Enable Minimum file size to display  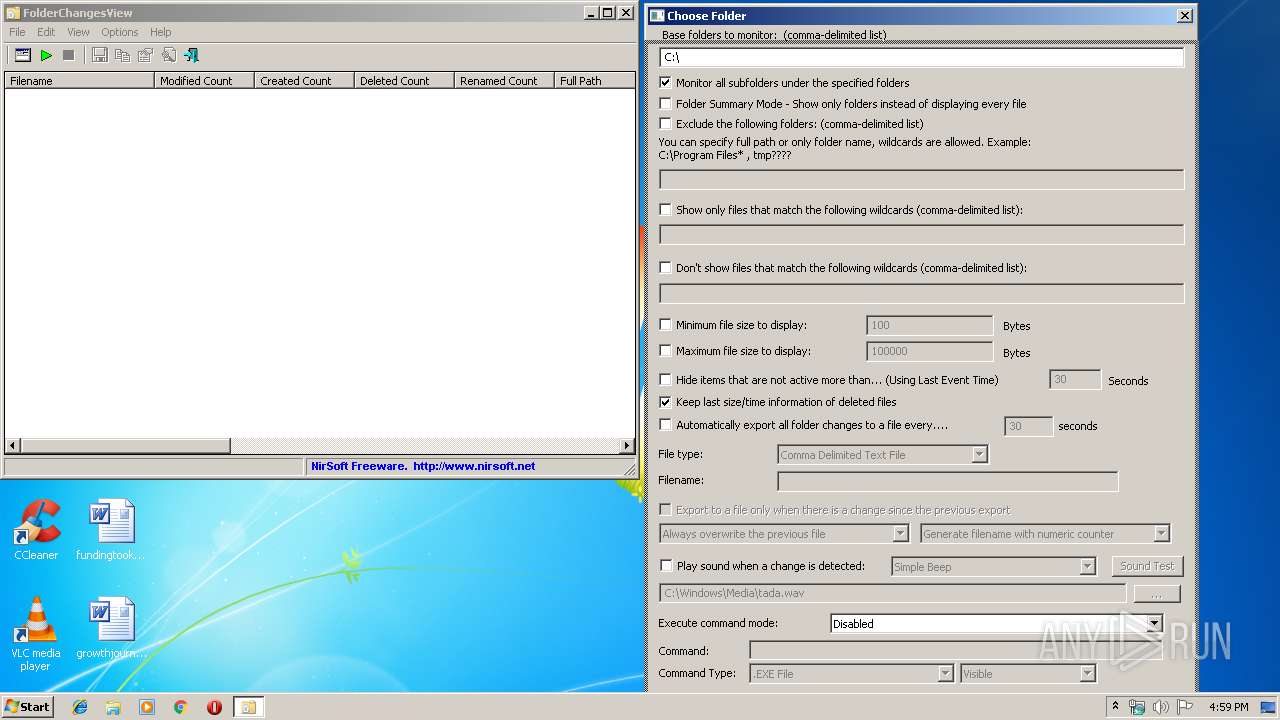(666, 325)
